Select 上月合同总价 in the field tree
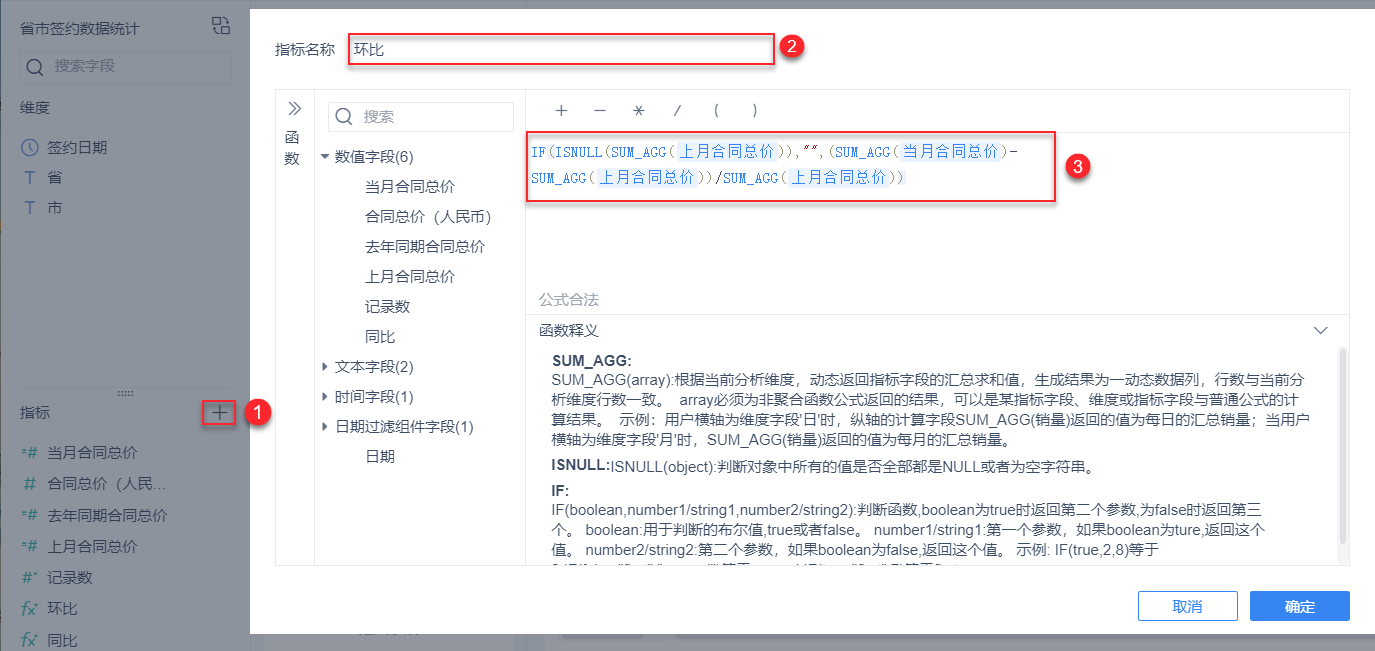Viewport: 1375px width, 651px height. tap(410, 276)
